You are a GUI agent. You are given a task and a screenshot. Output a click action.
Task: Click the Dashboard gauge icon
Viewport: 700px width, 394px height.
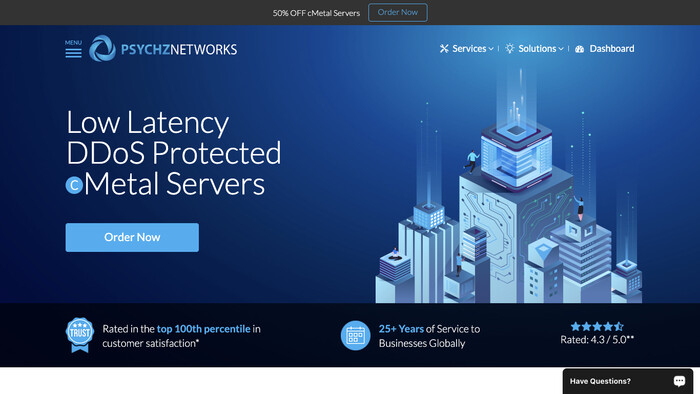click(x=579, y=49)
